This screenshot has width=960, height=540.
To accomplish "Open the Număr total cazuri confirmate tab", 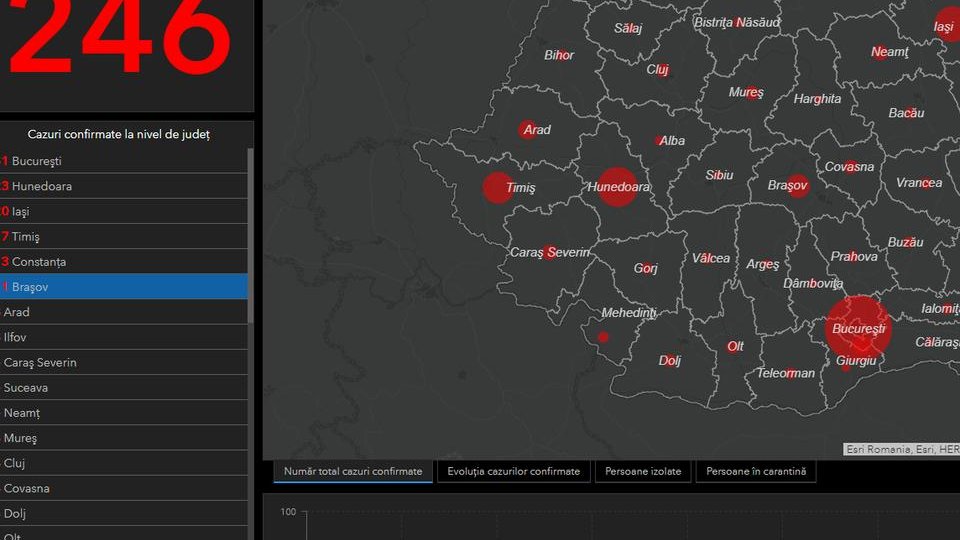I will (x=353, y=471).
